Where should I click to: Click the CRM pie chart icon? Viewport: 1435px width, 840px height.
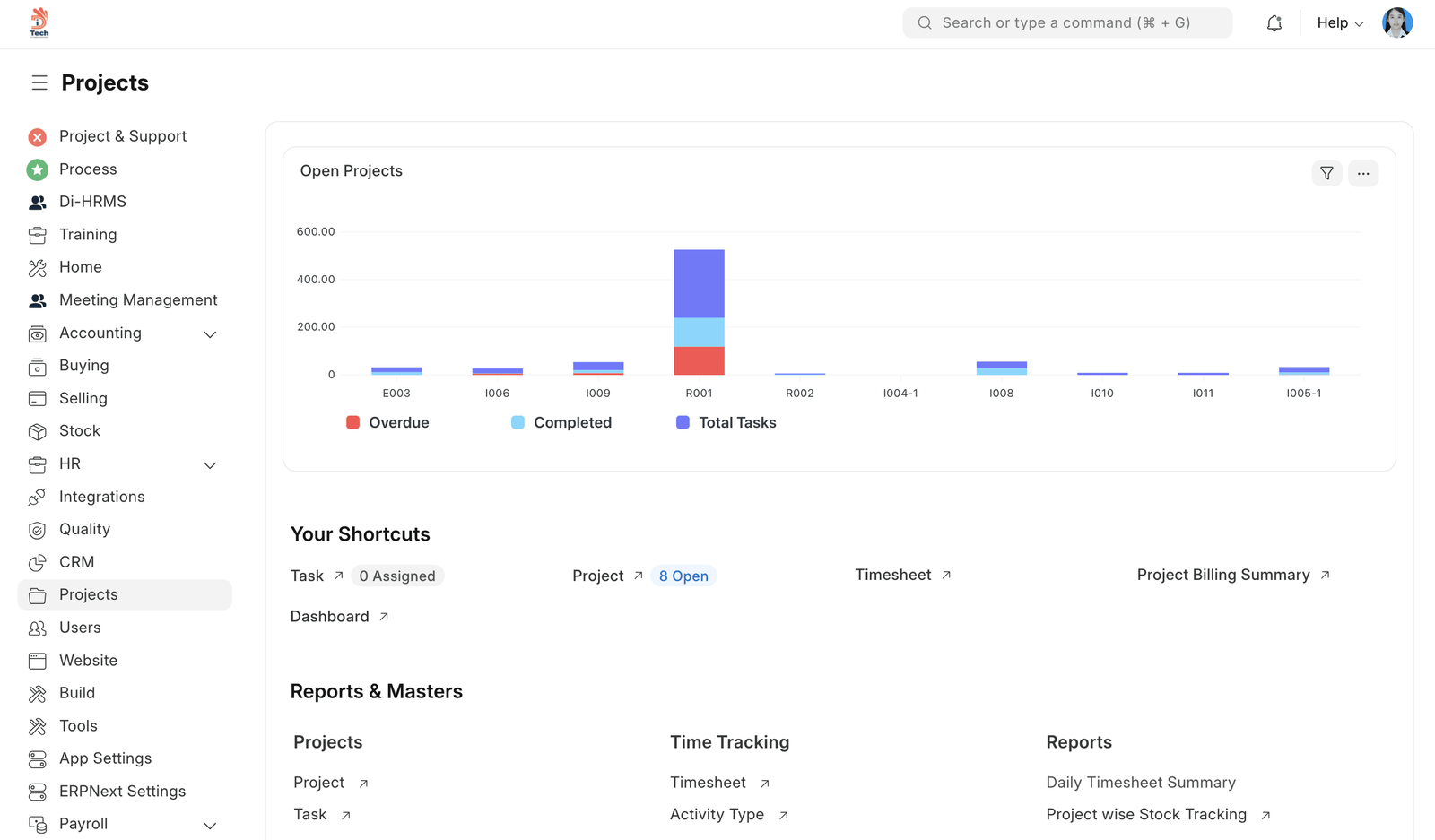[38, 563]
